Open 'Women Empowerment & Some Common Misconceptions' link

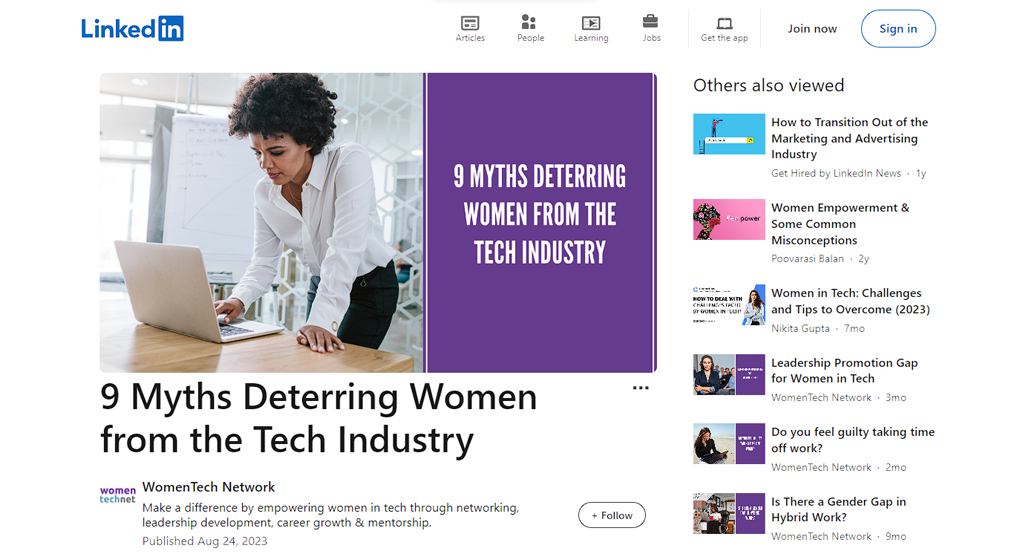pyautogui.click(x=840, y=224)
